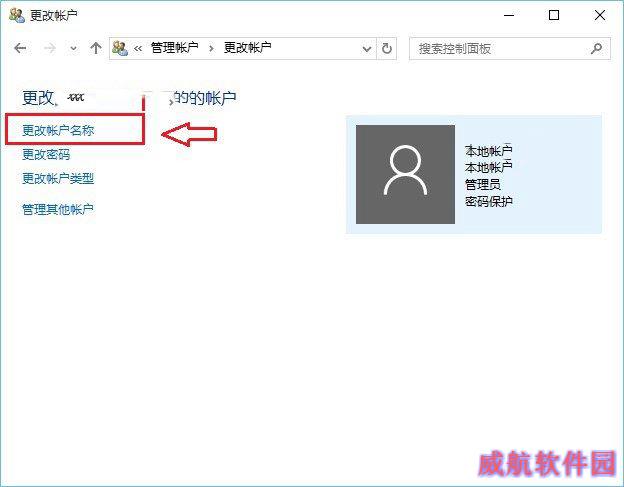Open the 更改密码 link

pyautogui.click(x=46, y=154)
